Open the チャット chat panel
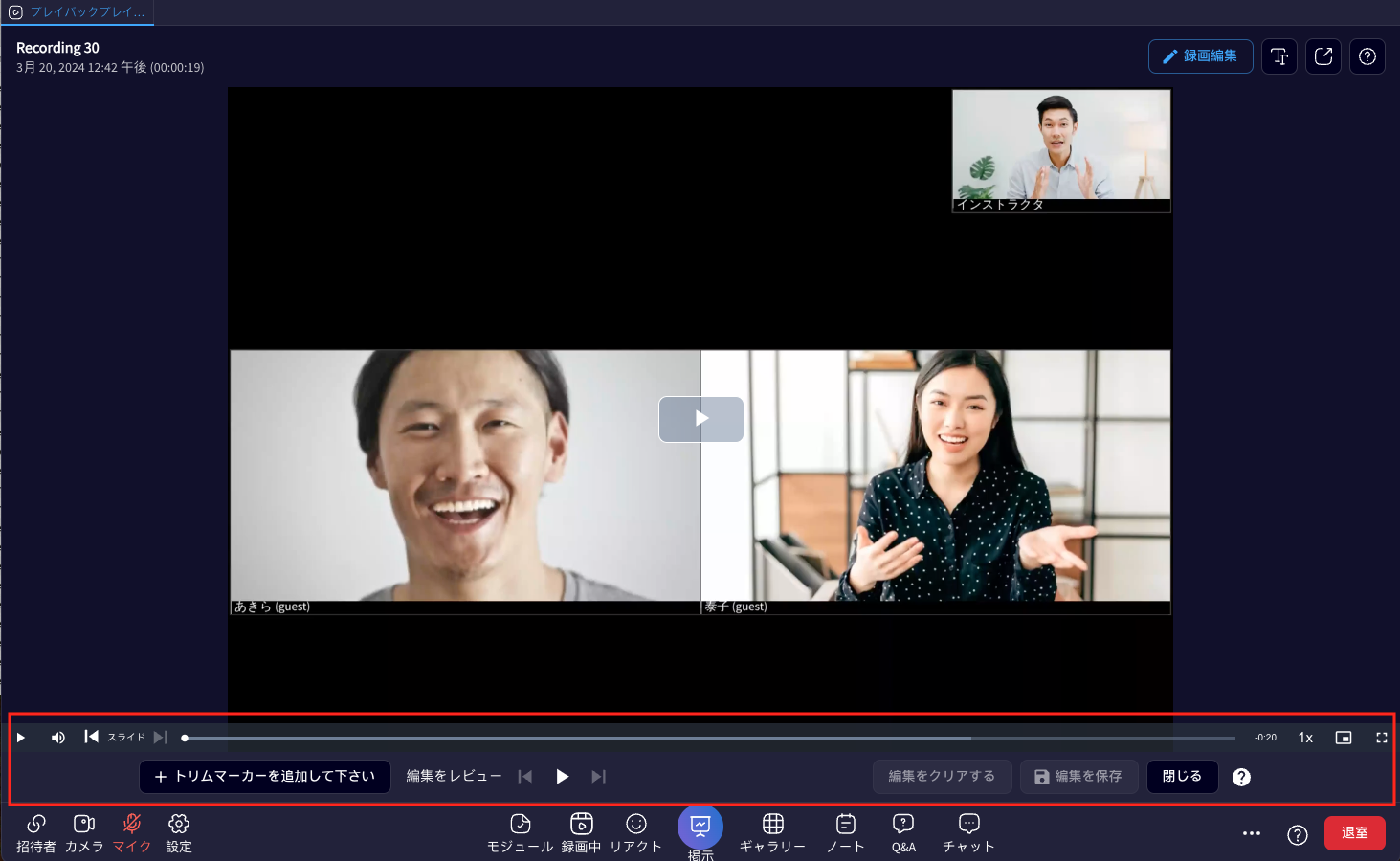This screenshot has height=861, width=1400. coord(968,833)
